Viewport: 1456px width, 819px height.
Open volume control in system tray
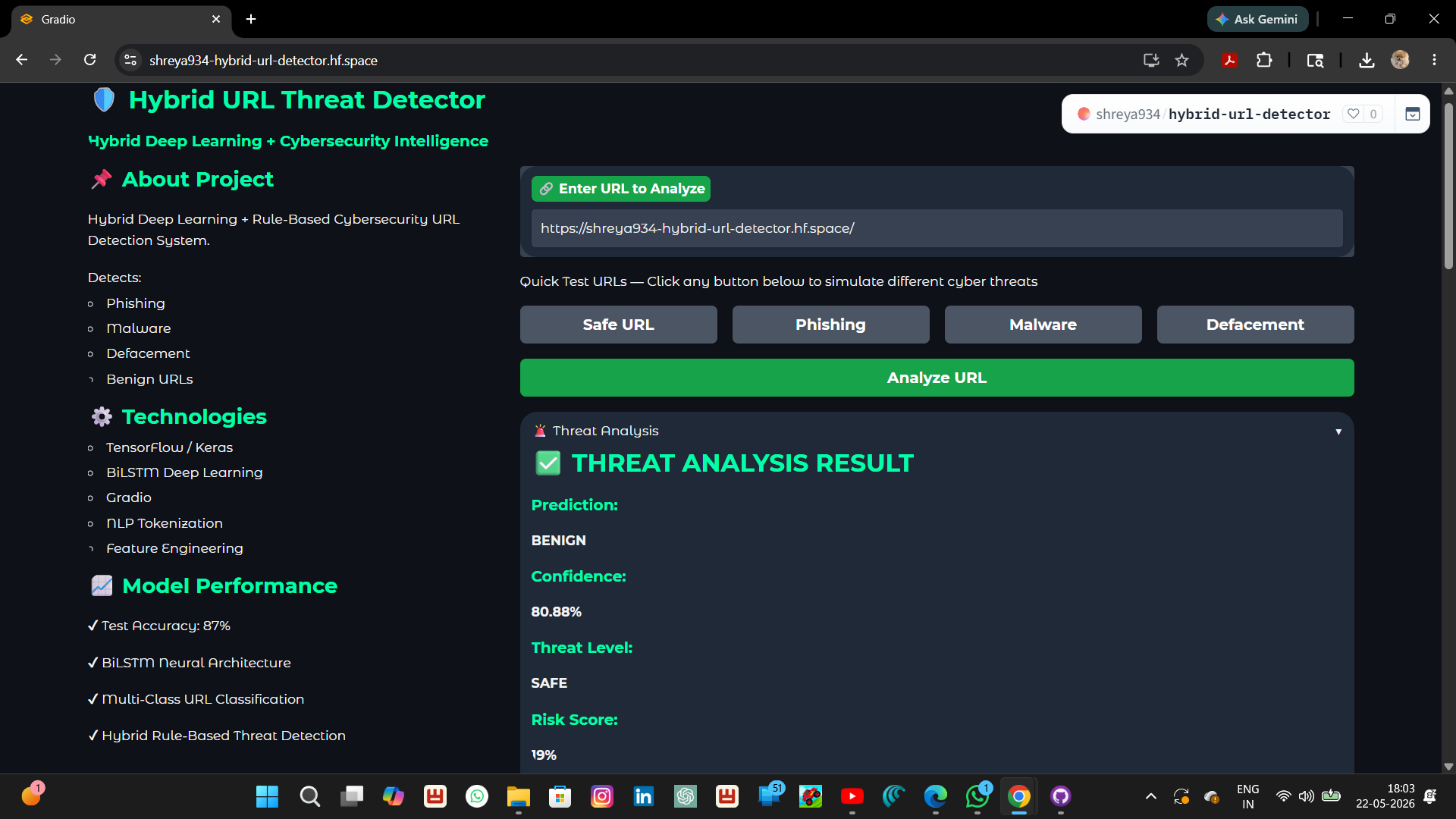(1306, 796)
